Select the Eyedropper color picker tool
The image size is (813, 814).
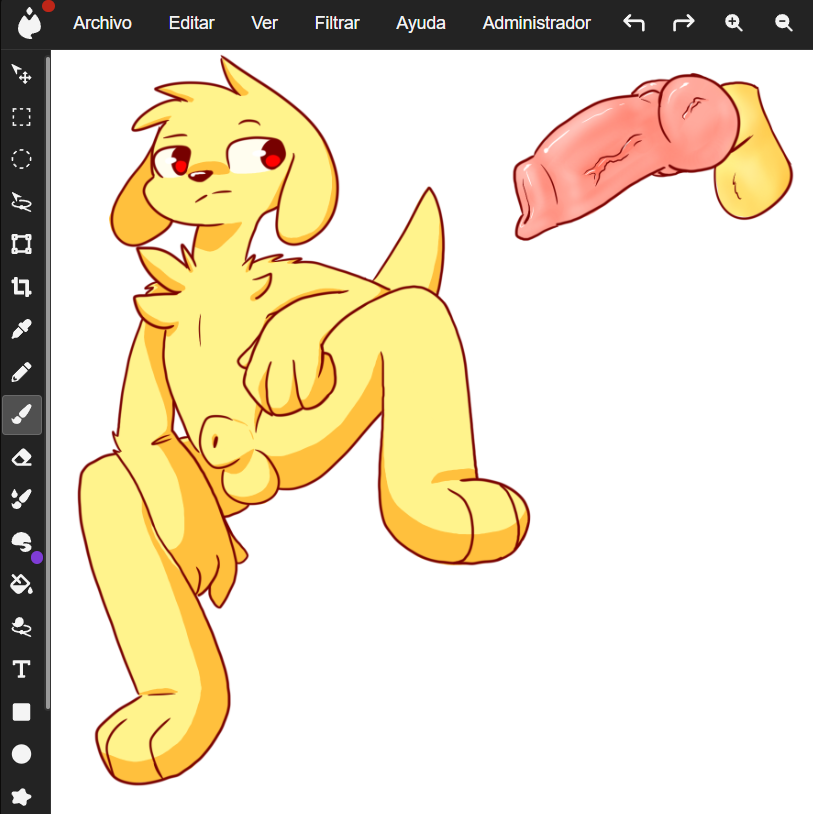tap(21, 330)
